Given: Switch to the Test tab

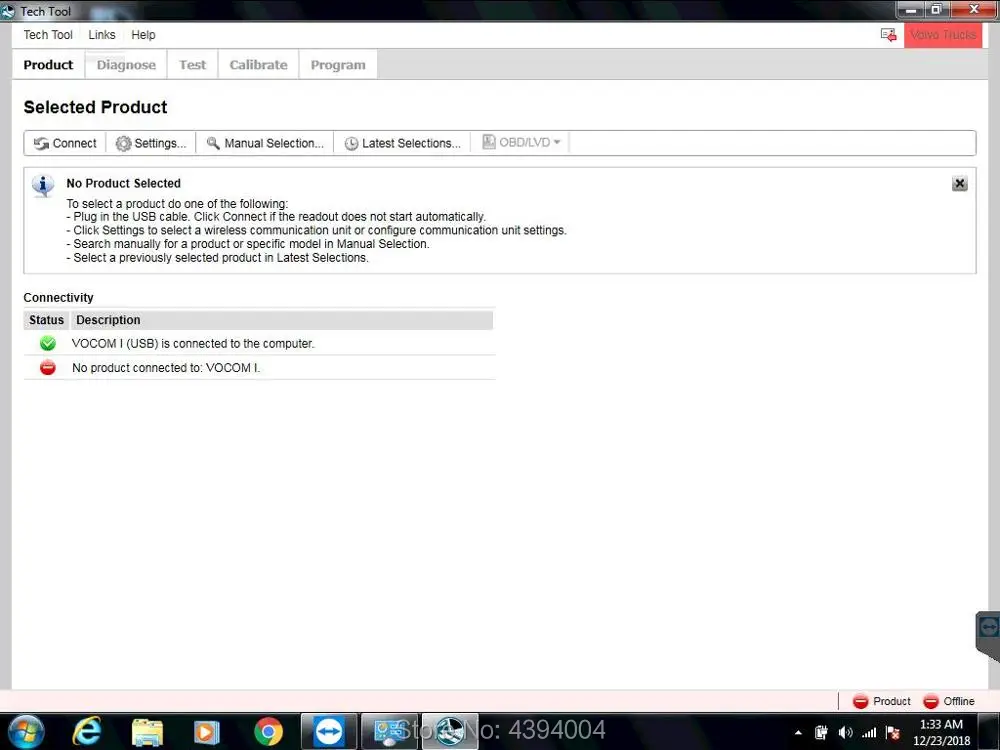Looking at the screenshot, I should click(193, 65).
